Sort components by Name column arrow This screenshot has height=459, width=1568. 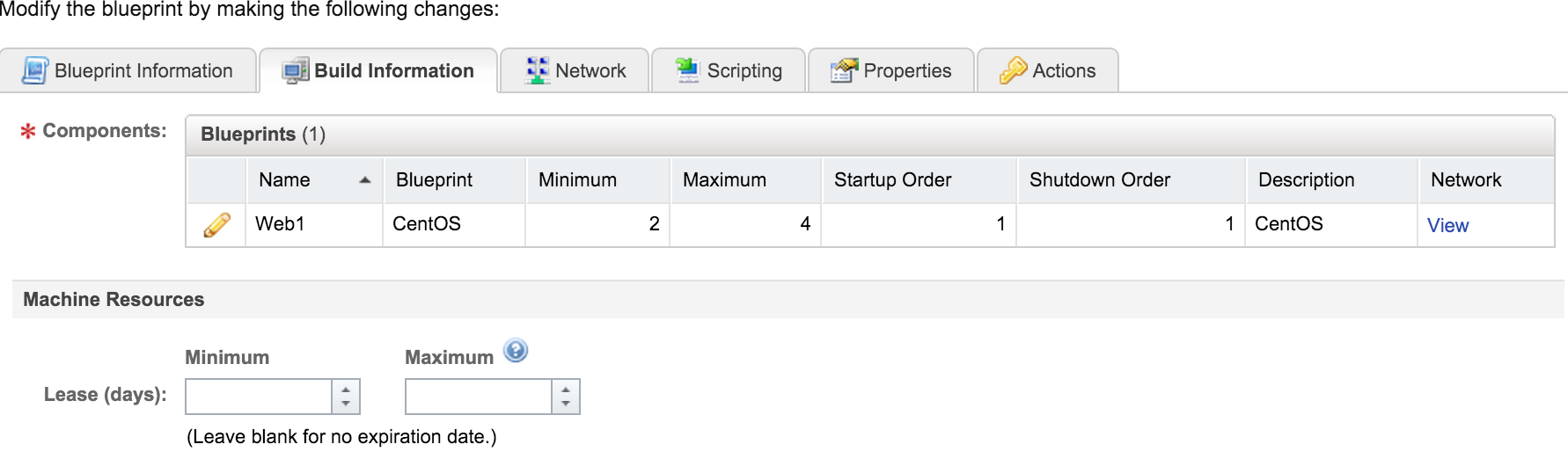[365, 180]
